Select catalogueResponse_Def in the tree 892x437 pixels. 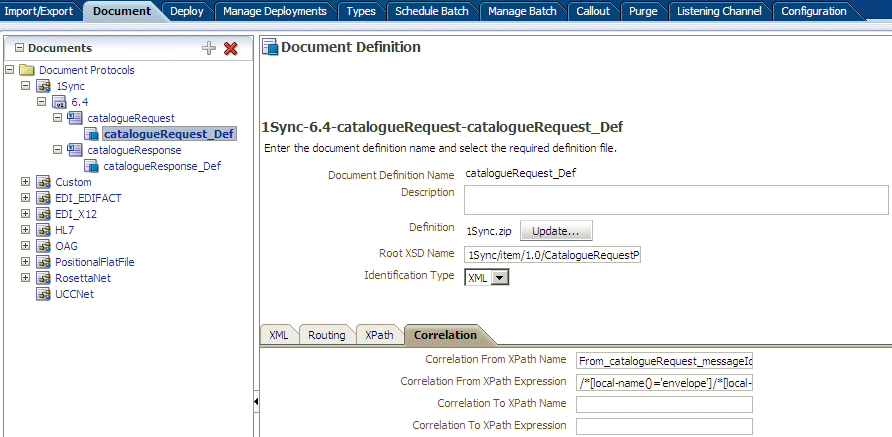[x=162, y=166]
